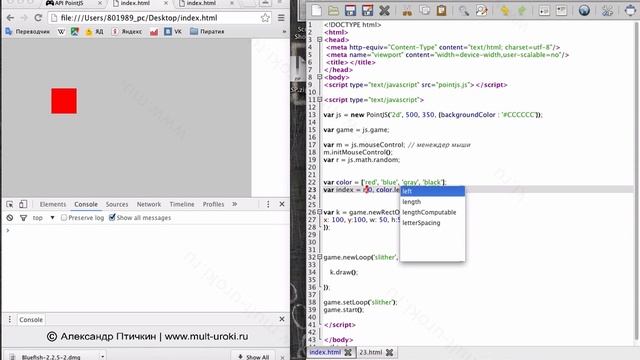
Task: Open the Sources tab in DevTools
Action: click(117, 204)
